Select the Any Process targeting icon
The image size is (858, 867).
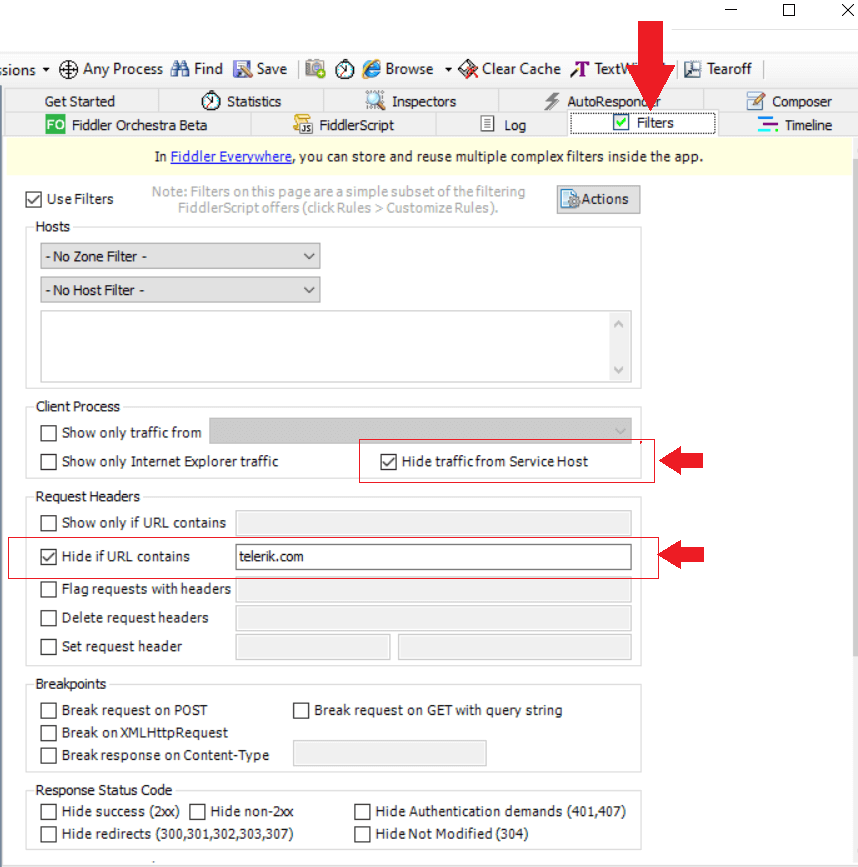pos(68,69)
